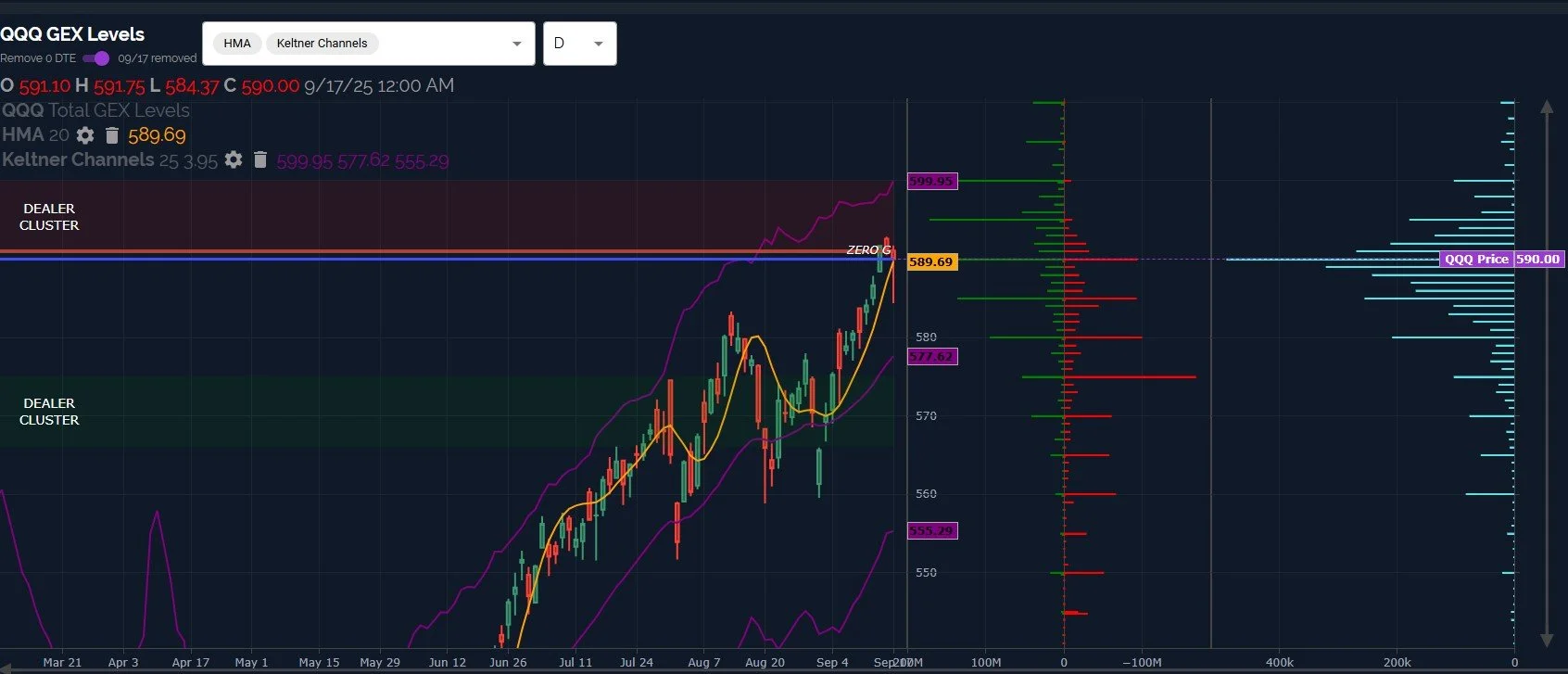This screenshot has height=674, width=1568.
Task: Open Keltner Channels settings gear
Action: pos(234,159)
